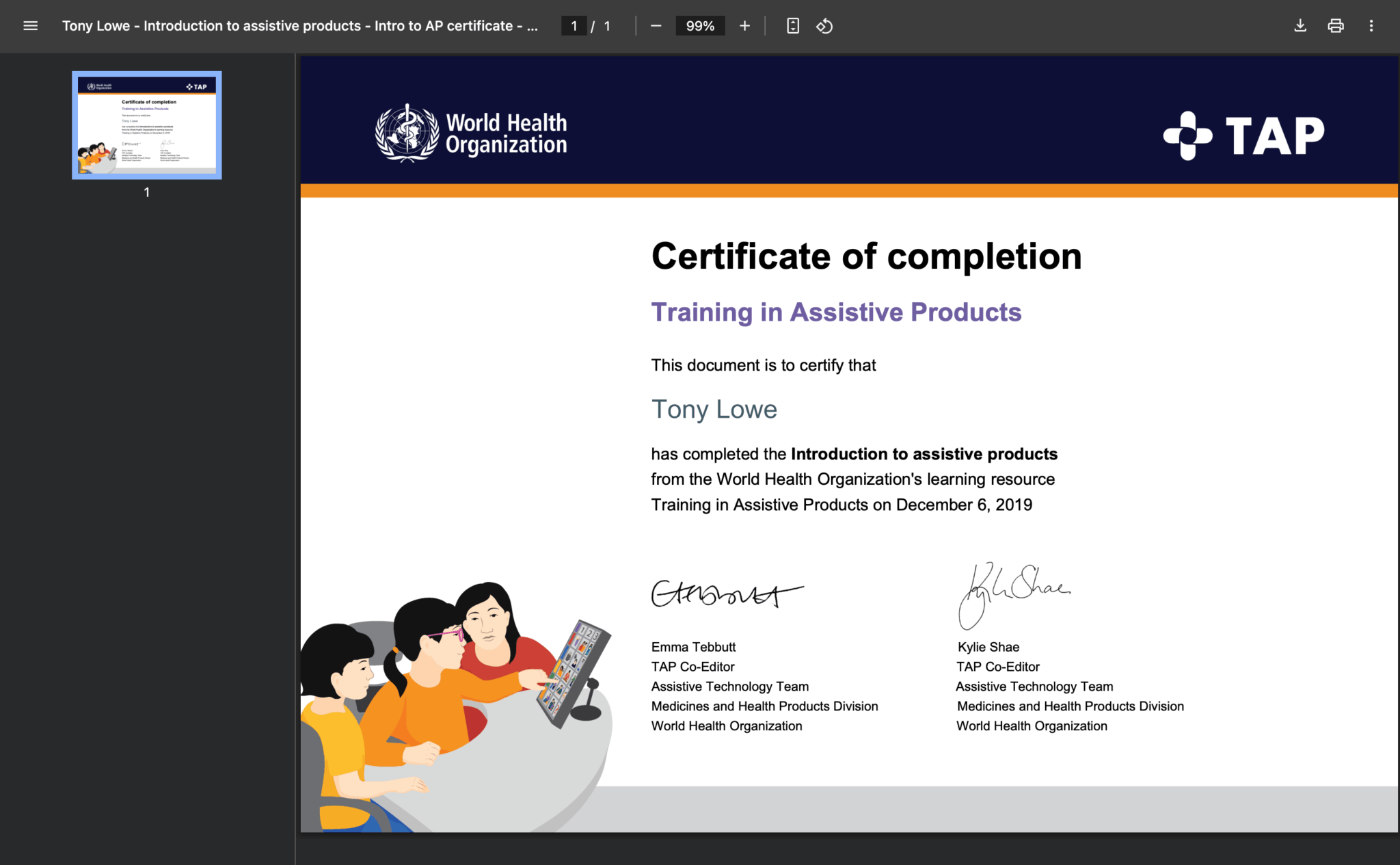Download the certificate PDF
The width and height of the screenshot is (1400, 865).
[1300, 26]
